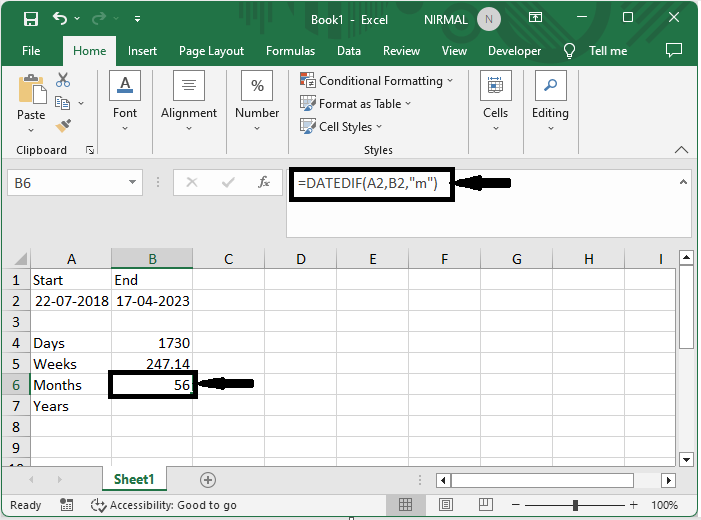Open Format as Table menu
Screen dimensions: 701x520
(355, 104)
